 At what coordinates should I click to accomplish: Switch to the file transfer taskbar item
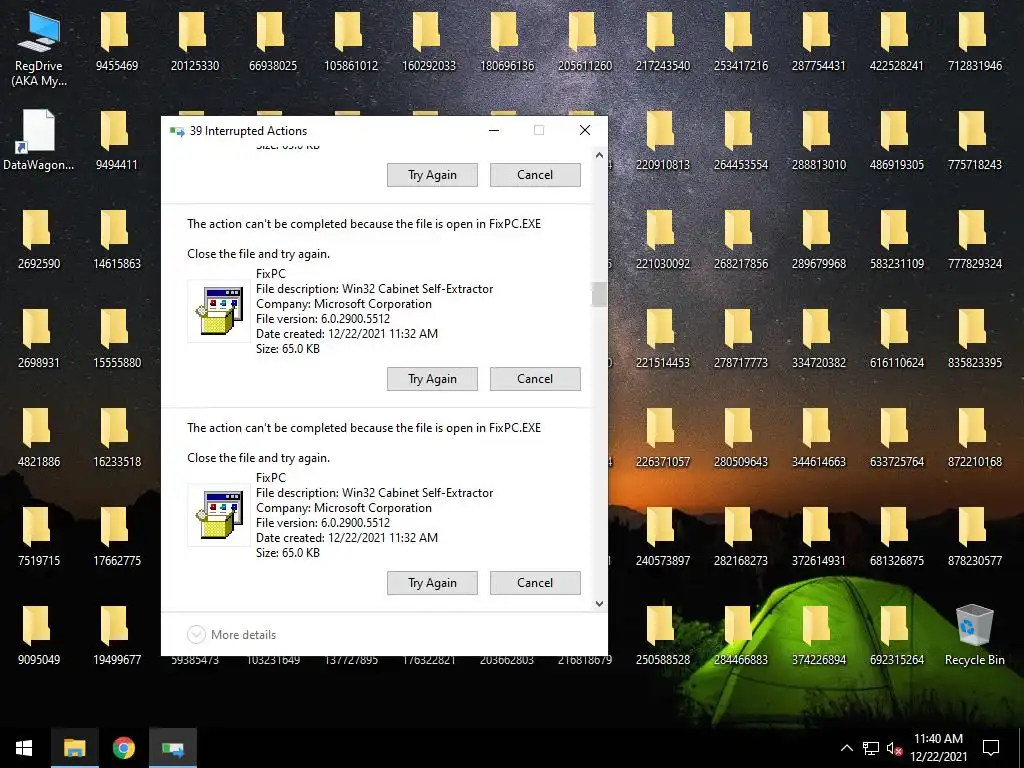click(x=172, y=748)
